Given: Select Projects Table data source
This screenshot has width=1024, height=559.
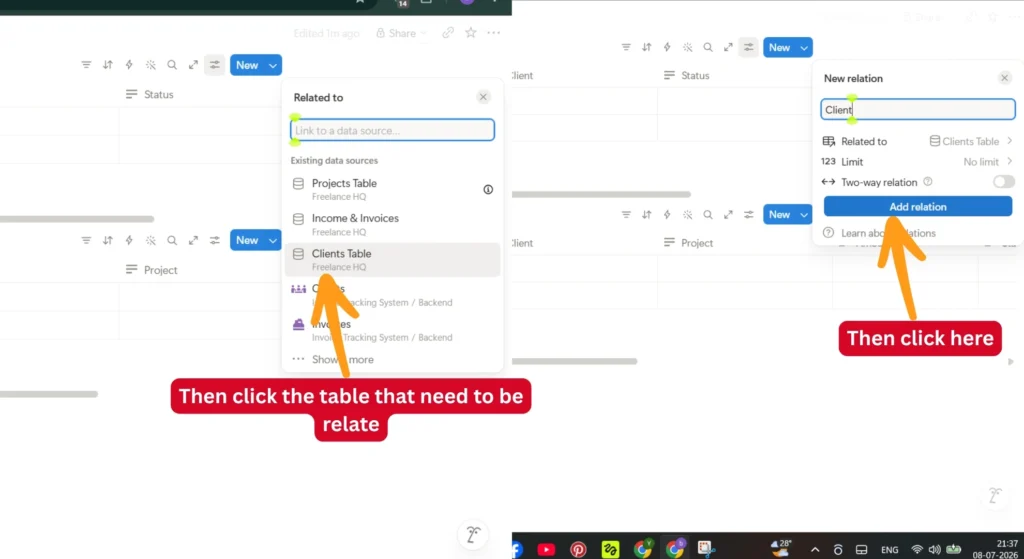Looking at the screenshot, I should [x=392, y=189].
